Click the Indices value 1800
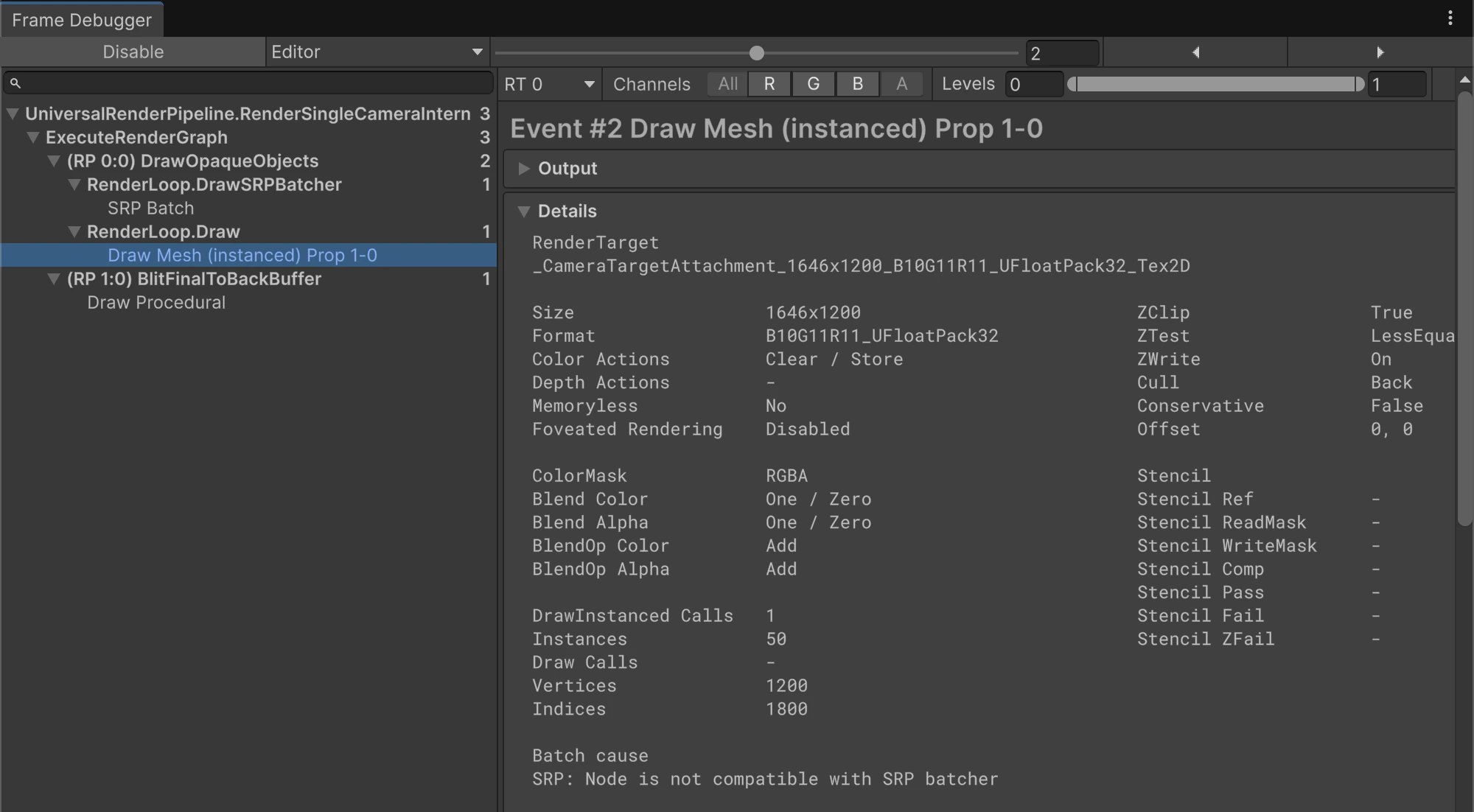1474x812 pixels. tap(787, 710)
